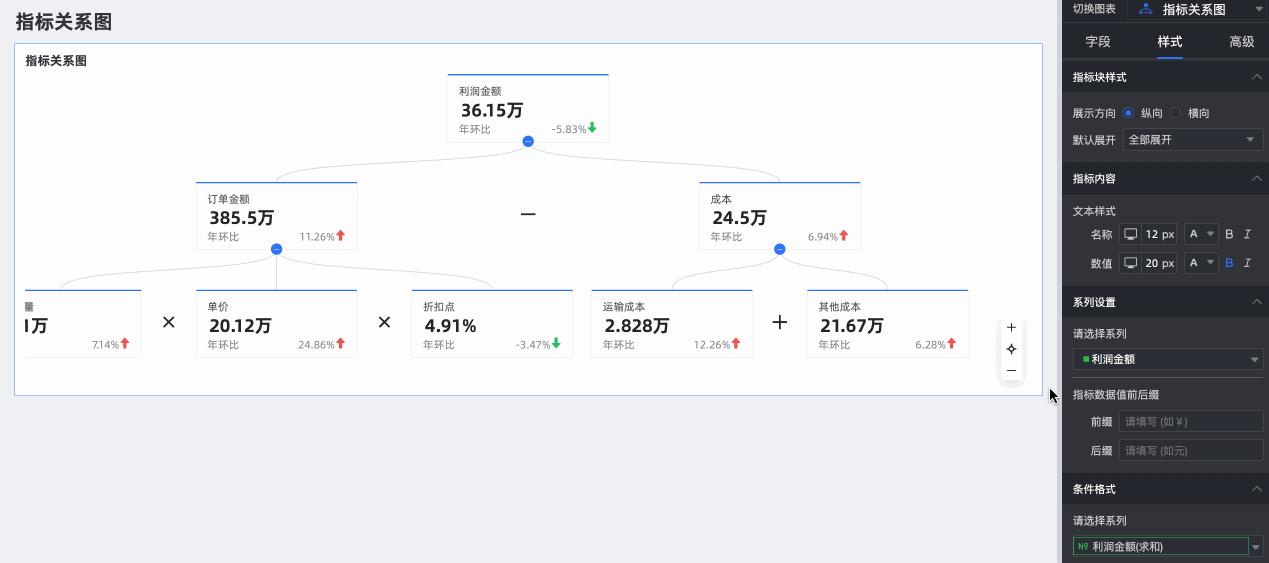Click the 名称 device monitor icon

pos(1131,234)
